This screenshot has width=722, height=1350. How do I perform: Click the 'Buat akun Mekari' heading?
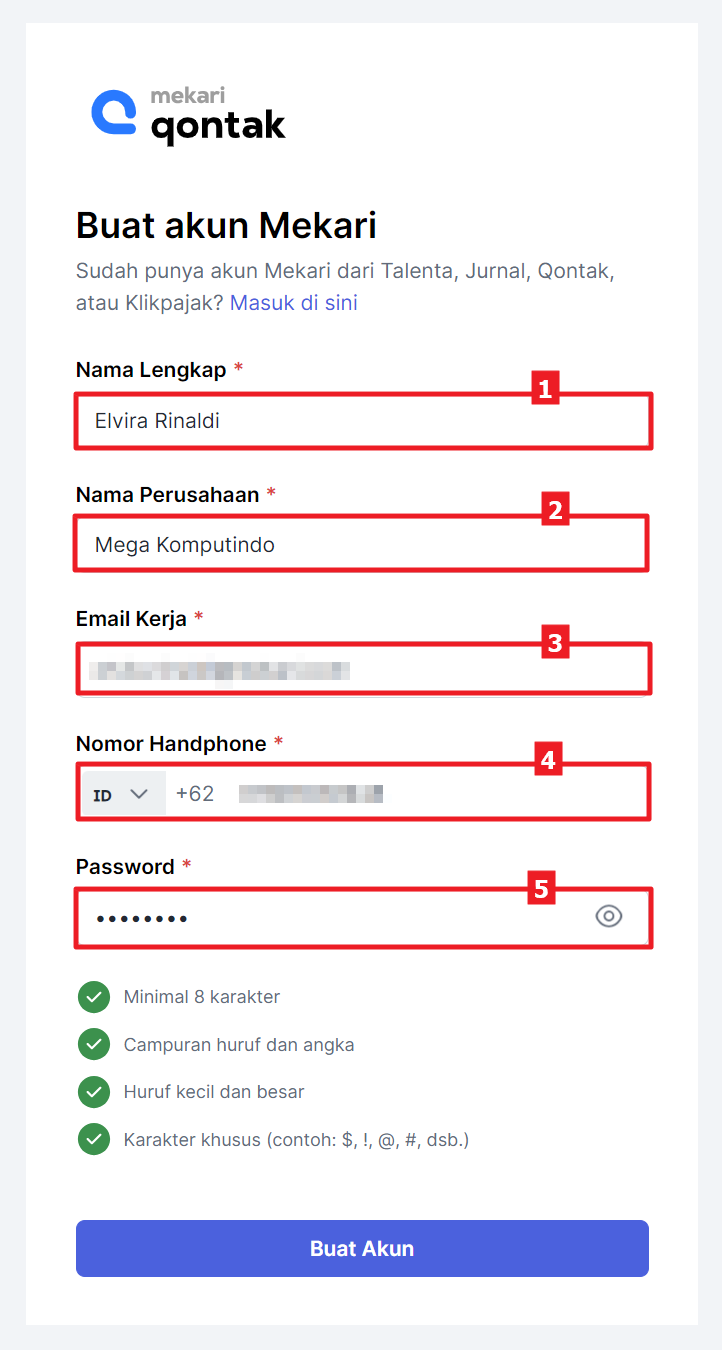pos(225,226)
